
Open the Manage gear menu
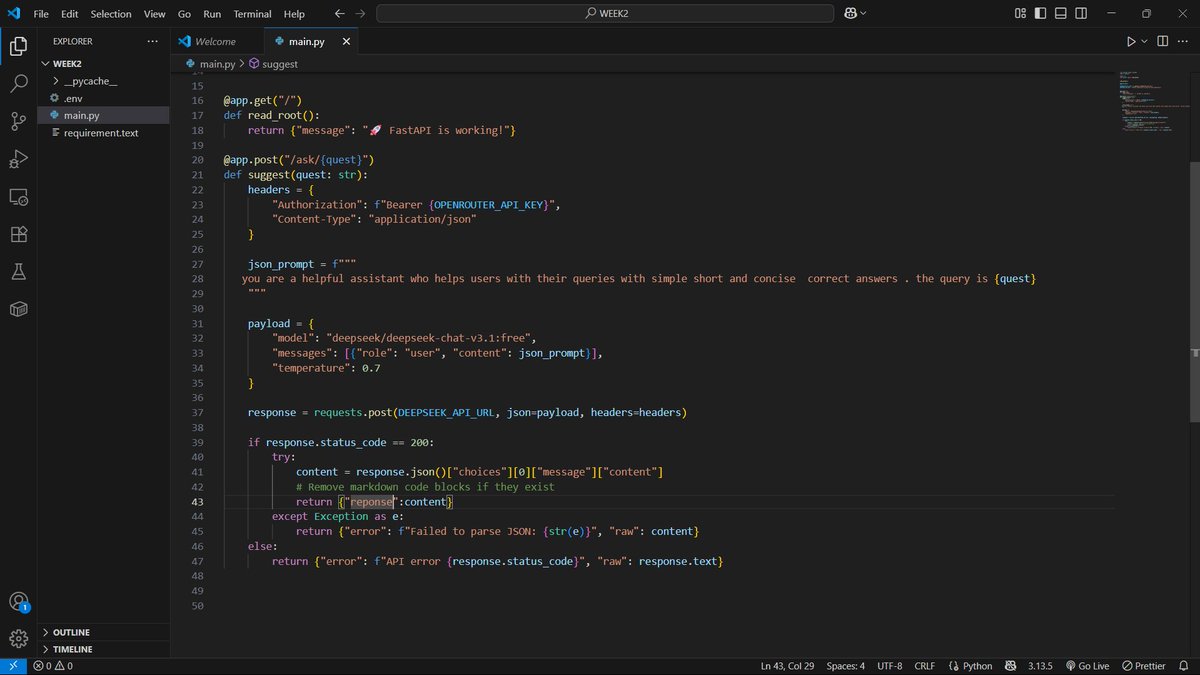point(18,639)
